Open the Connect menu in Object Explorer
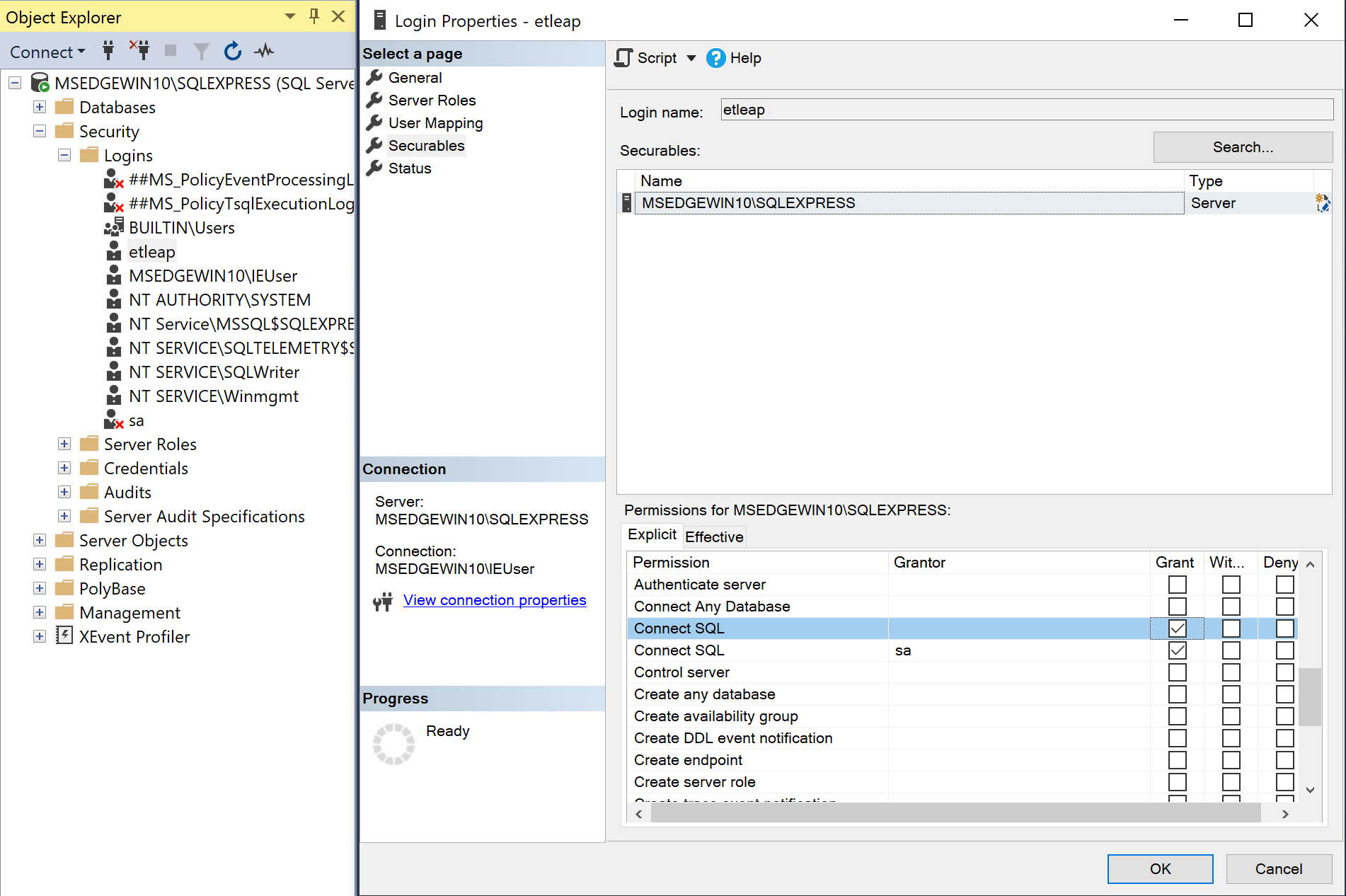The width and height of the screenshot is (1346, 896). (x=45, y=50)
